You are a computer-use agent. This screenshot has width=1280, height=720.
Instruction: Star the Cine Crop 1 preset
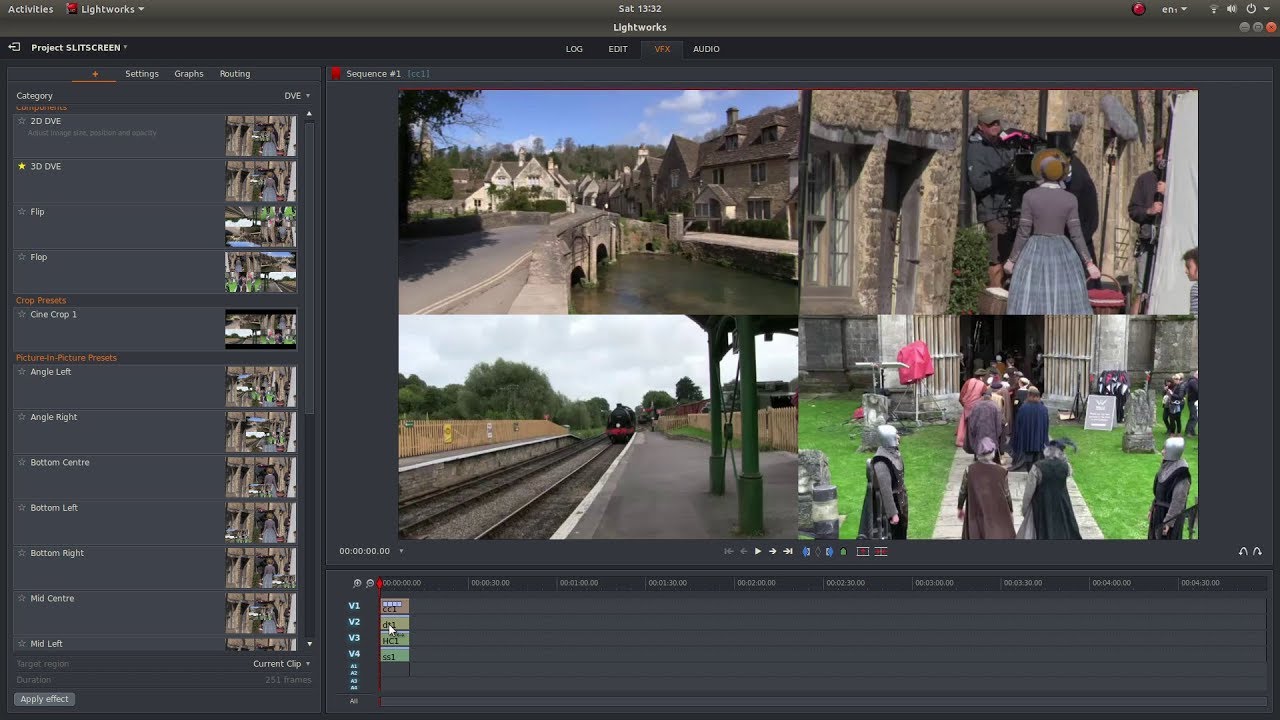pyautogui.click(x=22, y=315)
